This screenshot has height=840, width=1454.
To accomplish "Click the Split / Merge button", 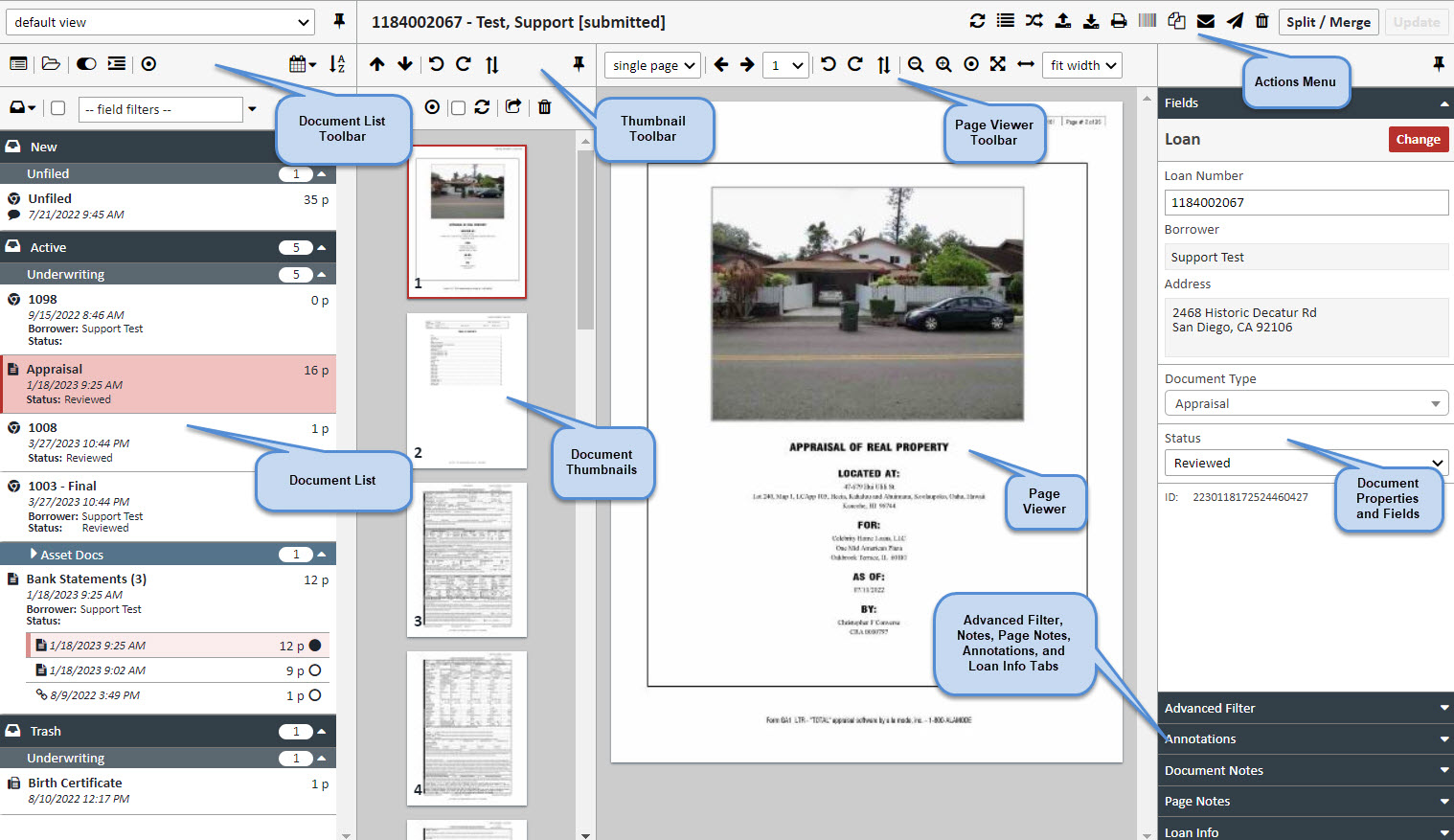I will tap(1328, 22).
